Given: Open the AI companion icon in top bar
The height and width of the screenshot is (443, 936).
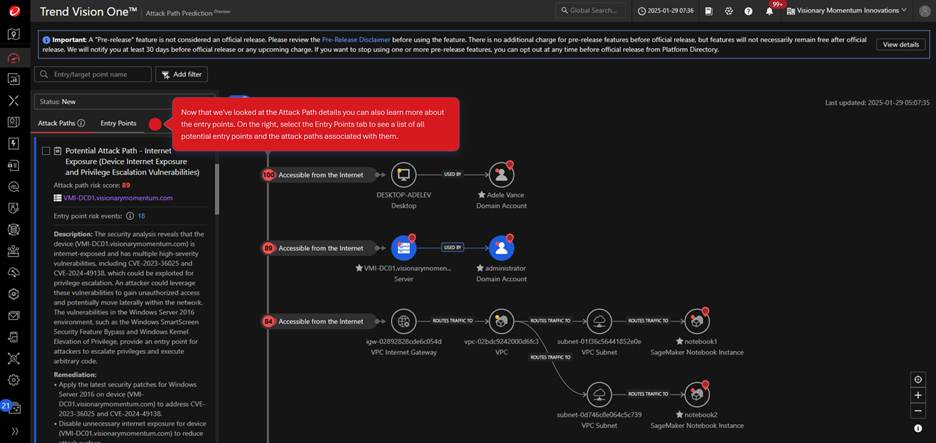Looking at the screenshot, I should click(x=729, y=11).
